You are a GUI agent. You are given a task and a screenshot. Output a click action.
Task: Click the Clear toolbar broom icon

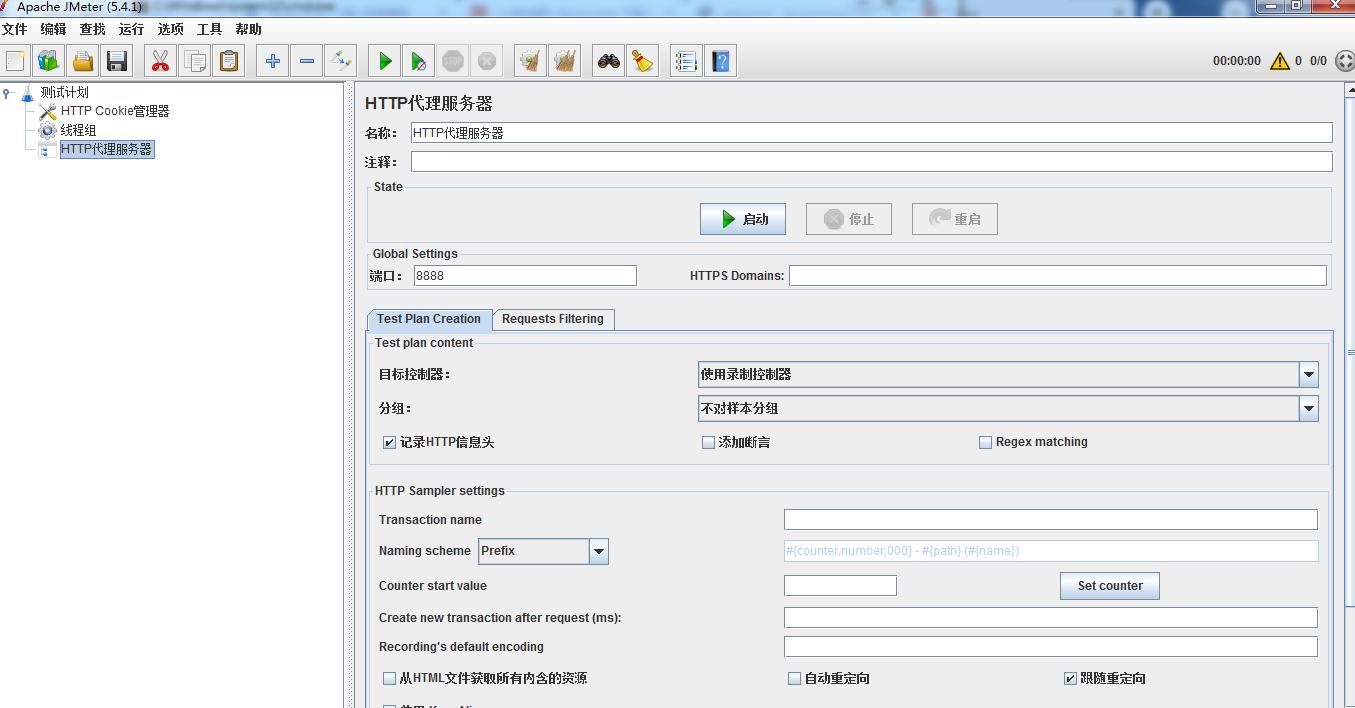530,61
